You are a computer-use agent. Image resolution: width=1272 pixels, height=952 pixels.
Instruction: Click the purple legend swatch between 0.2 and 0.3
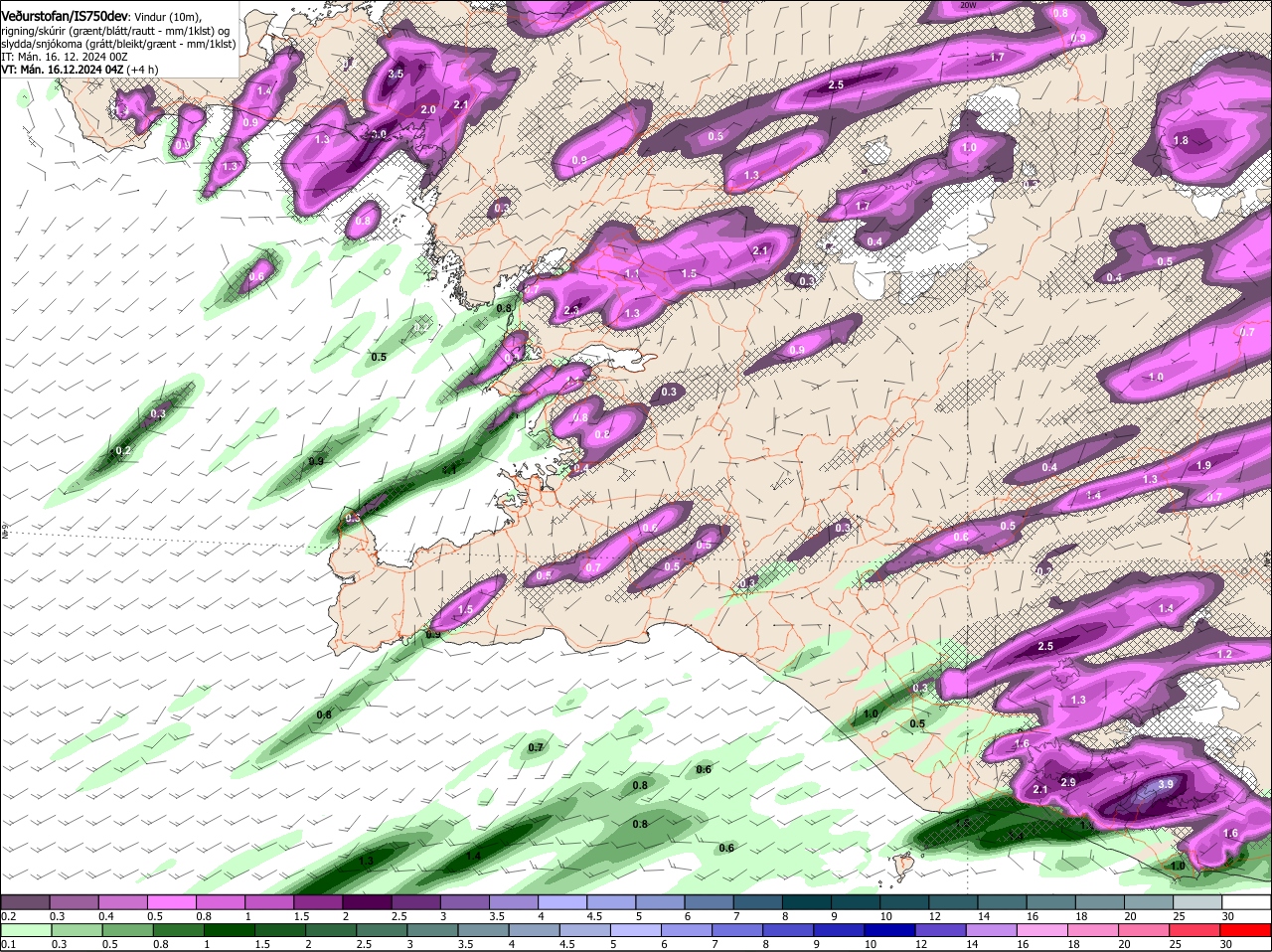click(26, 901)
